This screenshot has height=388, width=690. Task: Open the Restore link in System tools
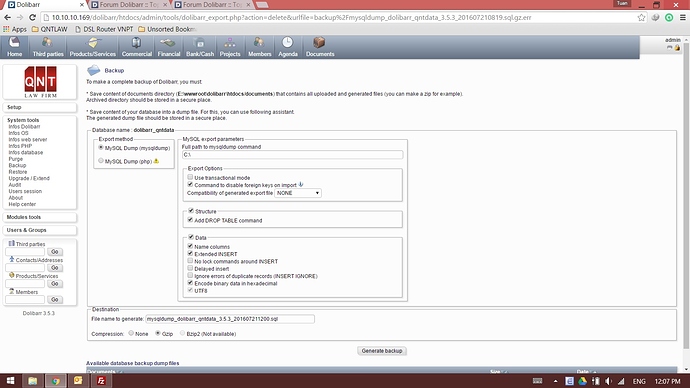pos(18,172)
